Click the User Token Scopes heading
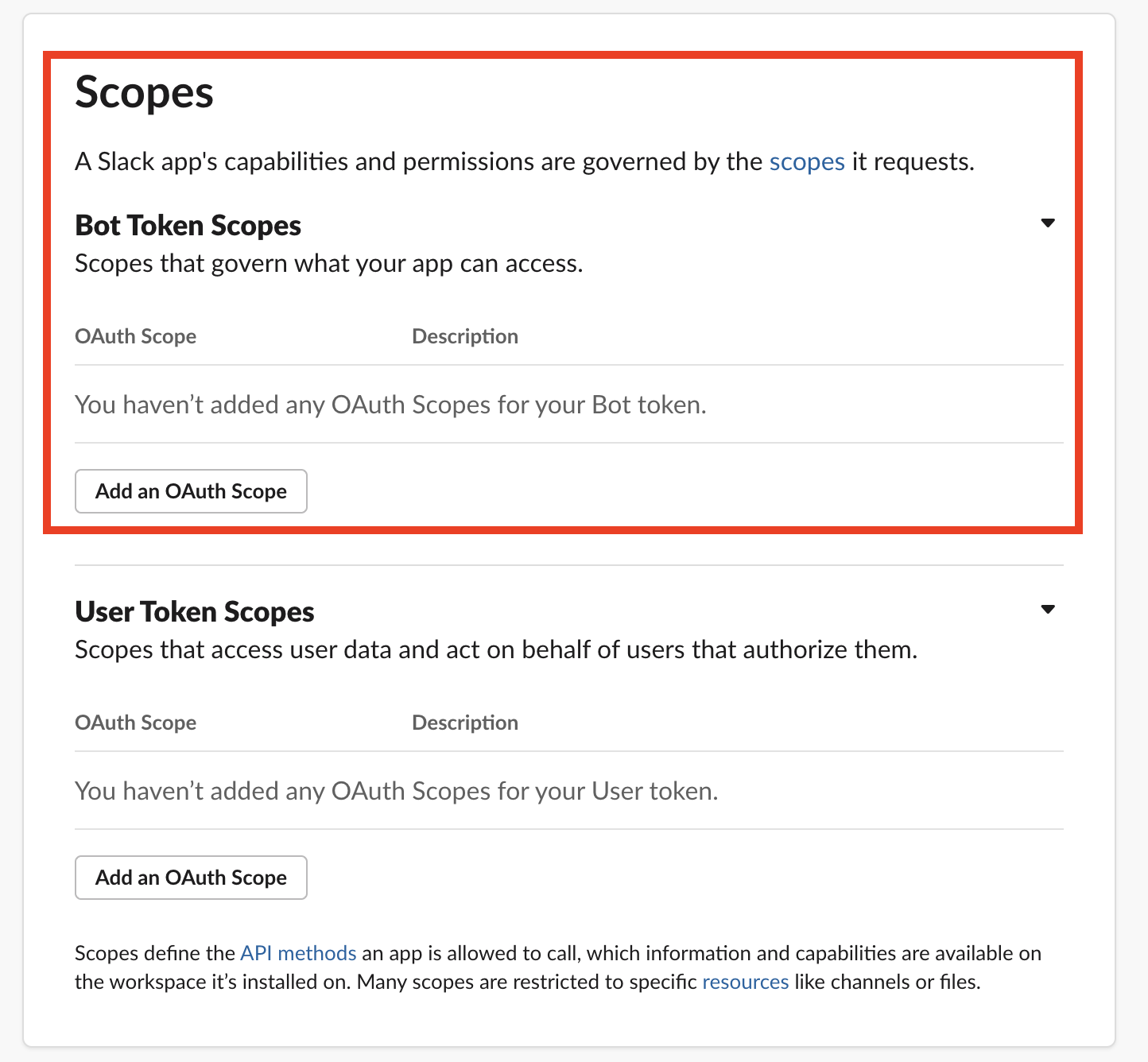 pyautogui.click(x=194, y=611)
